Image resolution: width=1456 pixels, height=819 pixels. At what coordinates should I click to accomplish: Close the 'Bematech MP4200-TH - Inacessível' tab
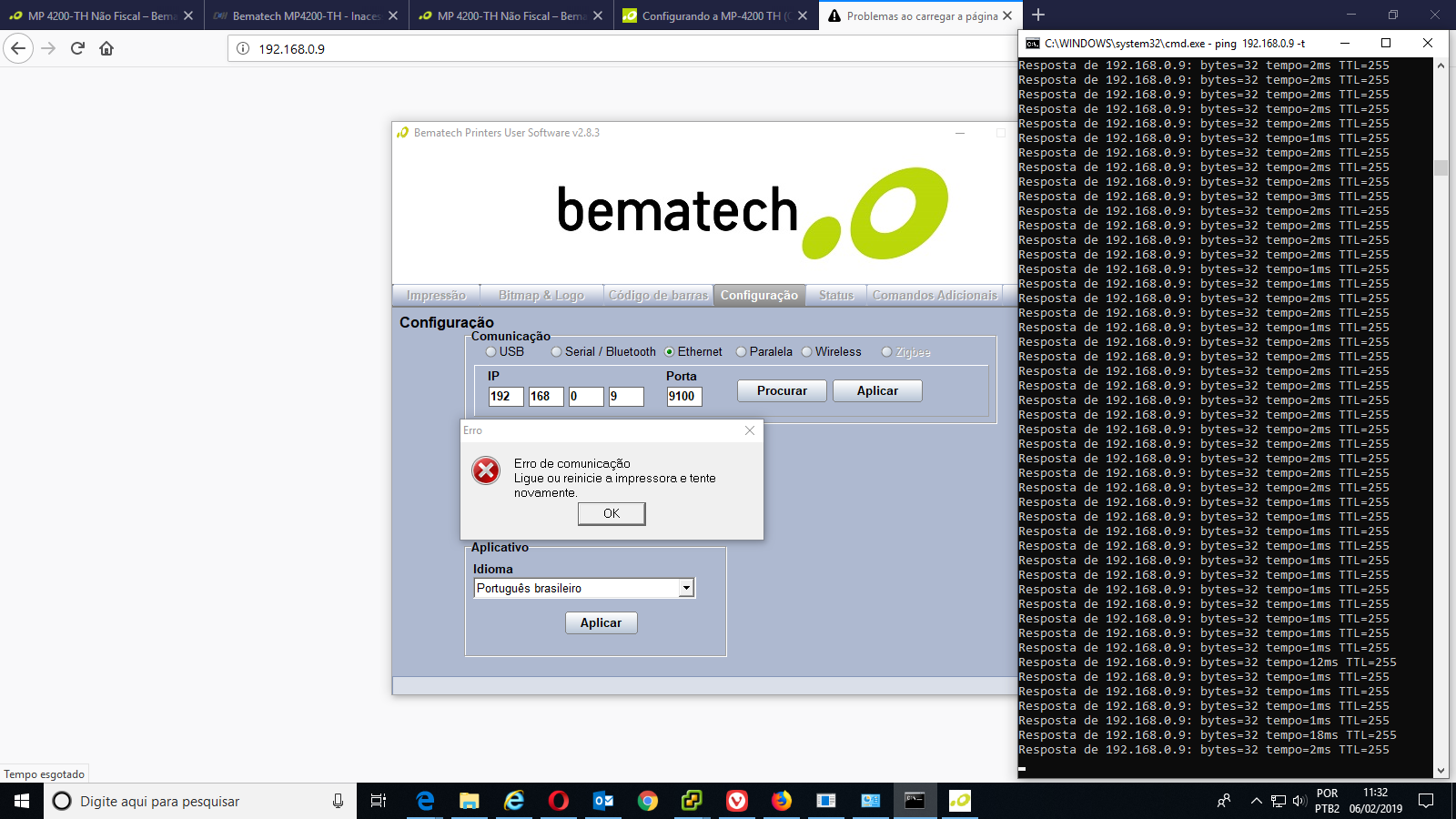tap(393, 15)
